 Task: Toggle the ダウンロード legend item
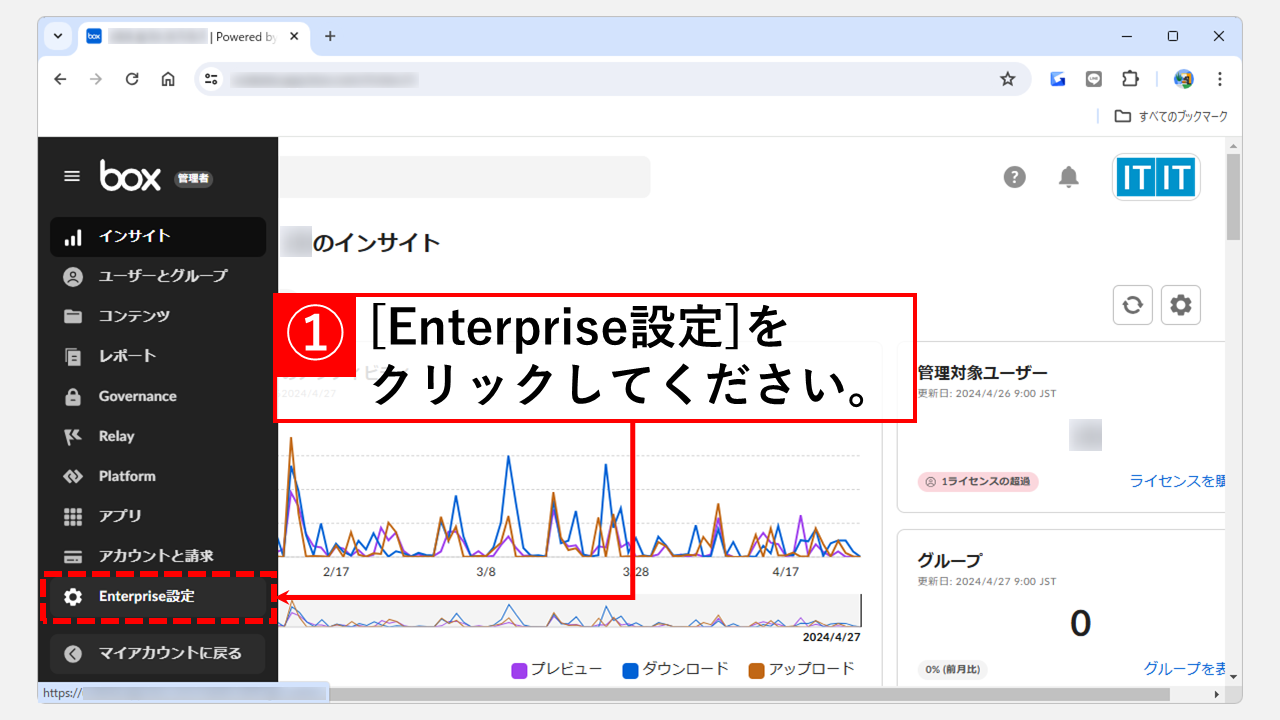click(675, 669)
